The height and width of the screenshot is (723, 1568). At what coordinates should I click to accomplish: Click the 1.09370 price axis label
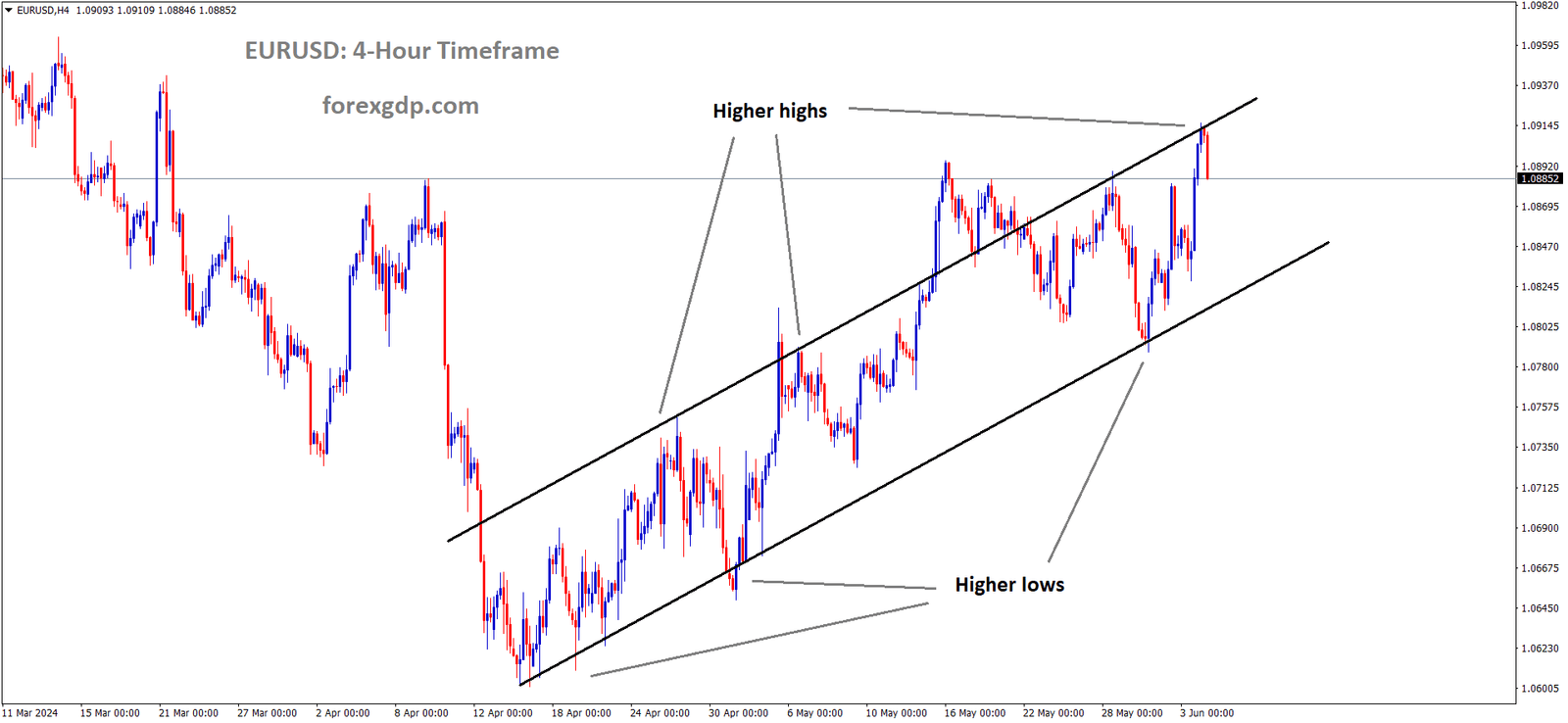(x=1540, y=86)
